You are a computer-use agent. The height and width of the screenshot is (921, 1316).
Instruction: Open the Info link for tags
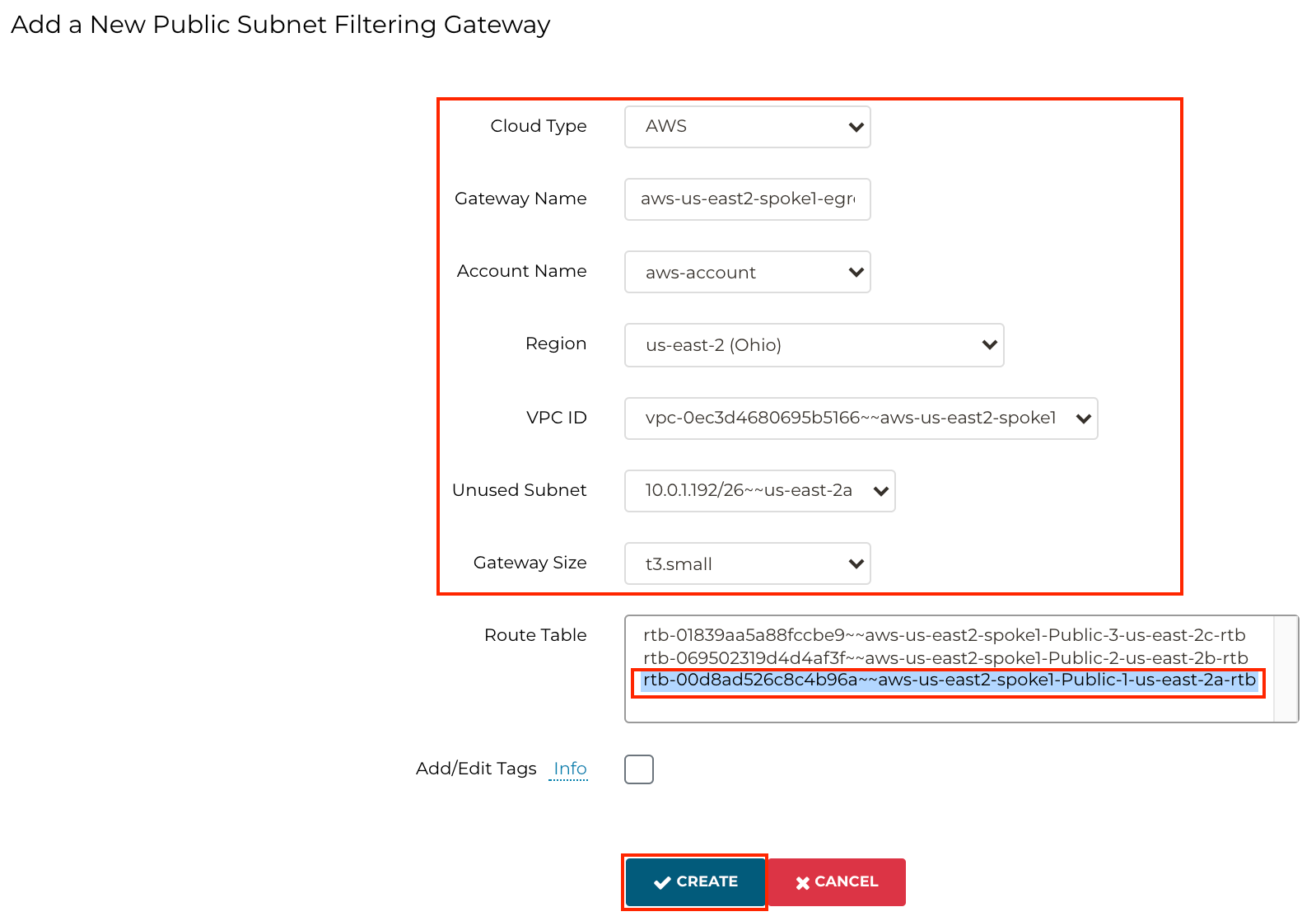pos(570,769)
